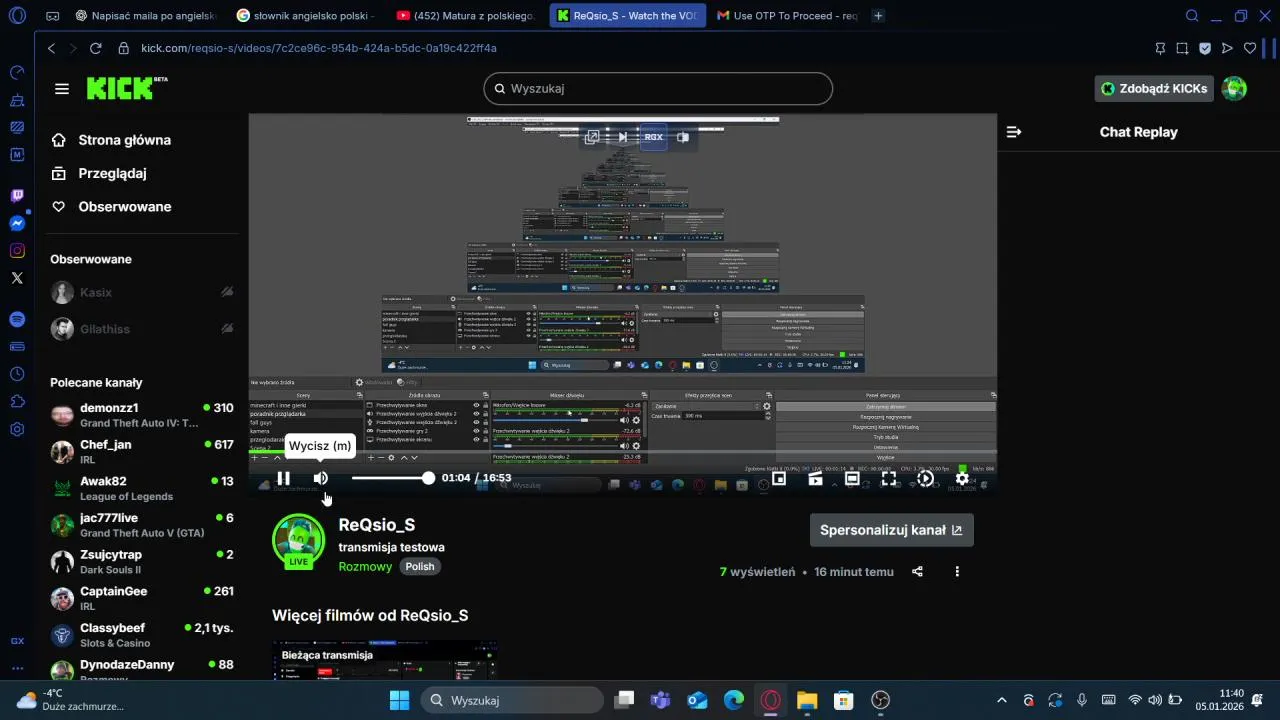Screen dimensions: 1280x720
Task: Open Spotify player in Opera sidebar
Action: pyautogui.click(x=17, y=319)
